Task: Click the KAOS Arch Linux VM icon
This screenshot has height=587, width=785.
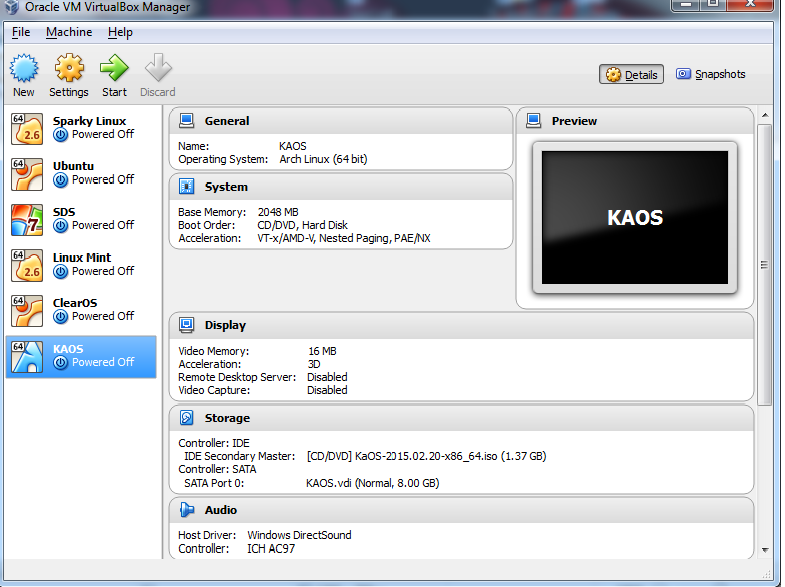Action: coord(27,357)
